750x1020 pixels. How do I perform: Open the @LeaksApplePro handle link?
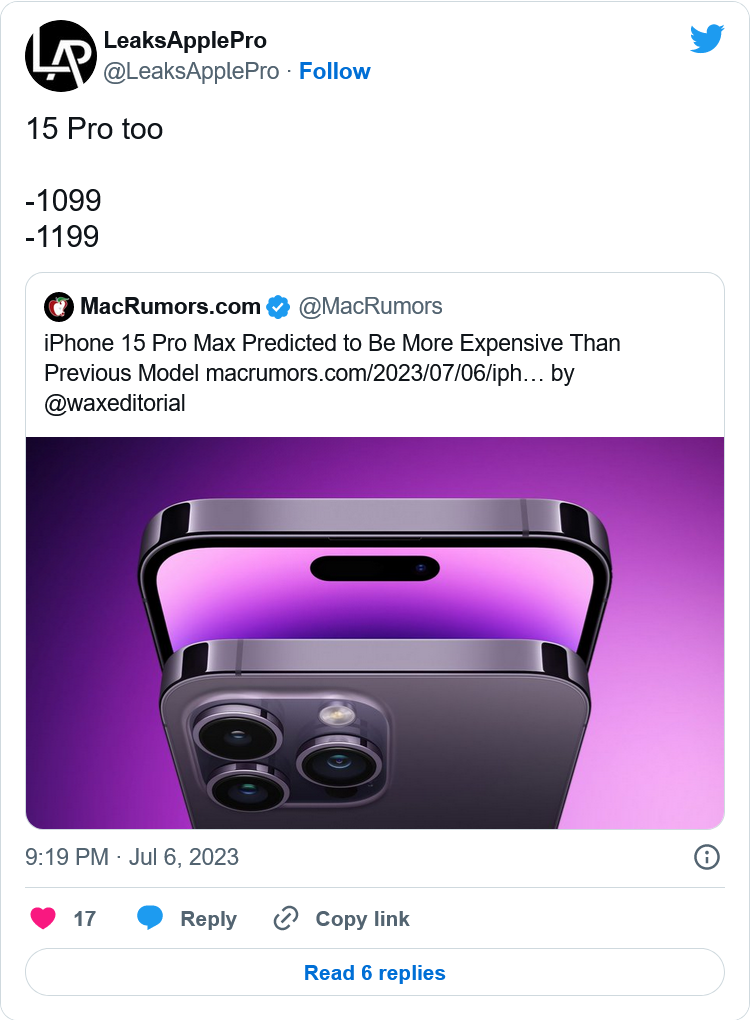pos(191,71)
